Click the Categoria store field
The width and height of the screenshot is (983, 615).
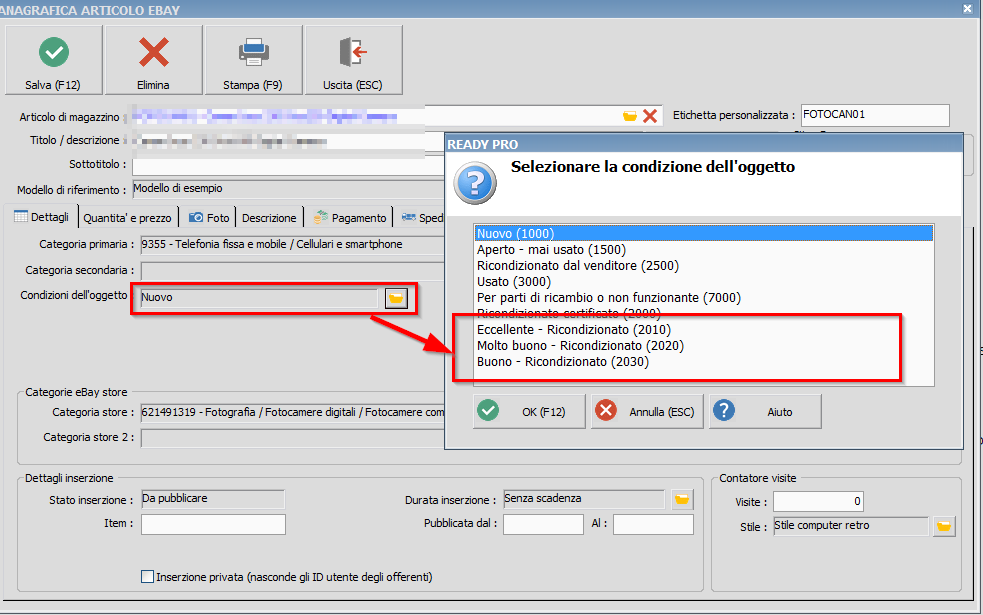pos(293,413)
